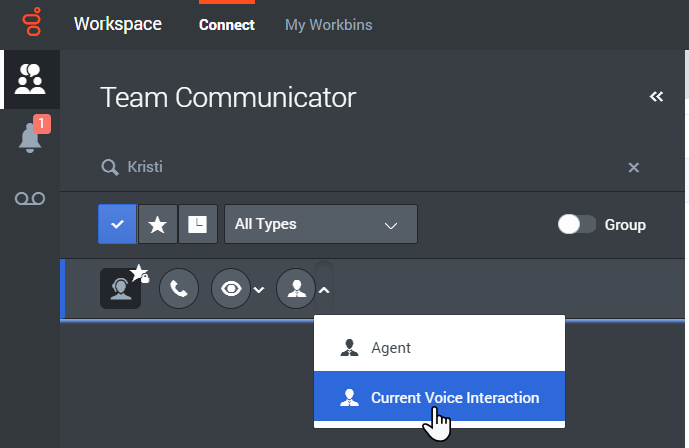This screenshot has width=689, height=448.
Task: Click the agent avatar with star
Action: [x=121, y=289]
